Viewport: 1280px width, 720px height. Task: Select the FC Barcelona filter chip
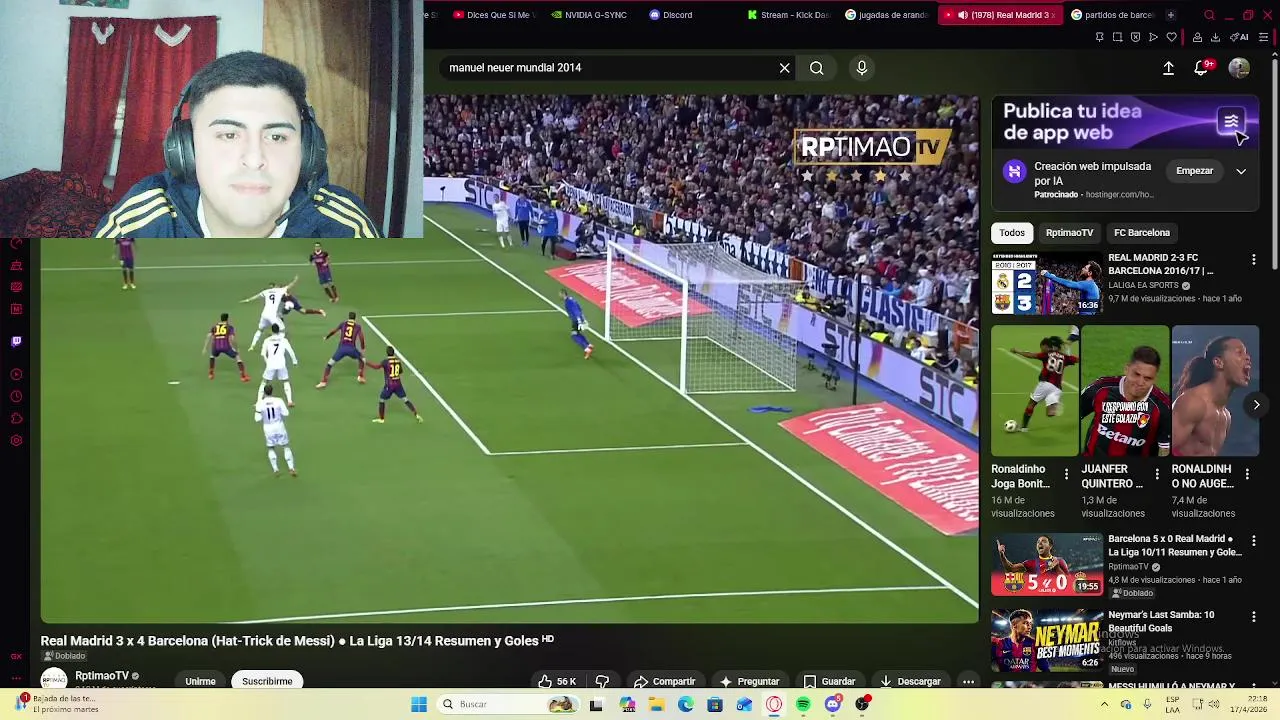point(1141,233)
